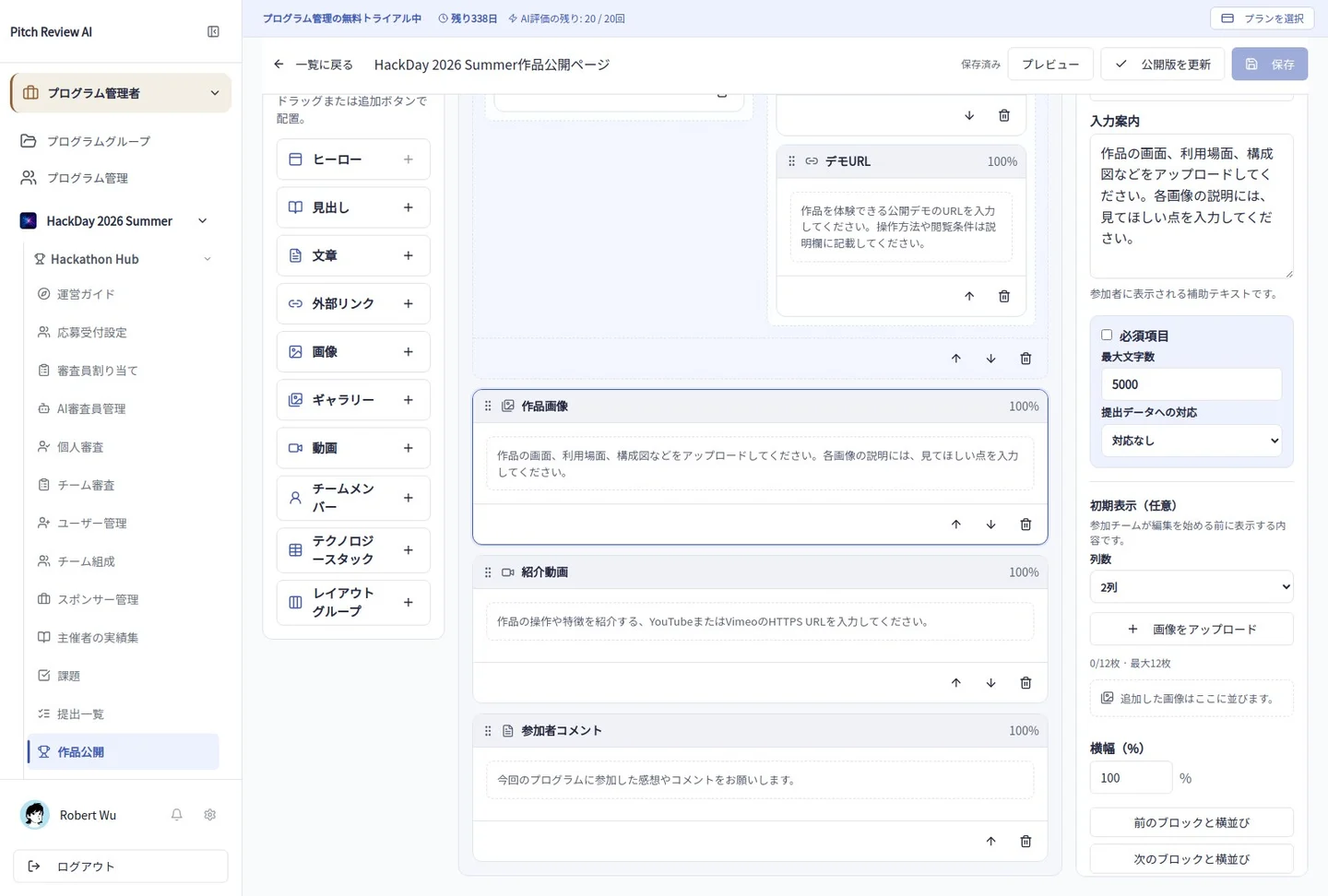Click 前のブロックと横並び button
1328x896 pixels.
pyautogui.click(x=1191, y=822)
